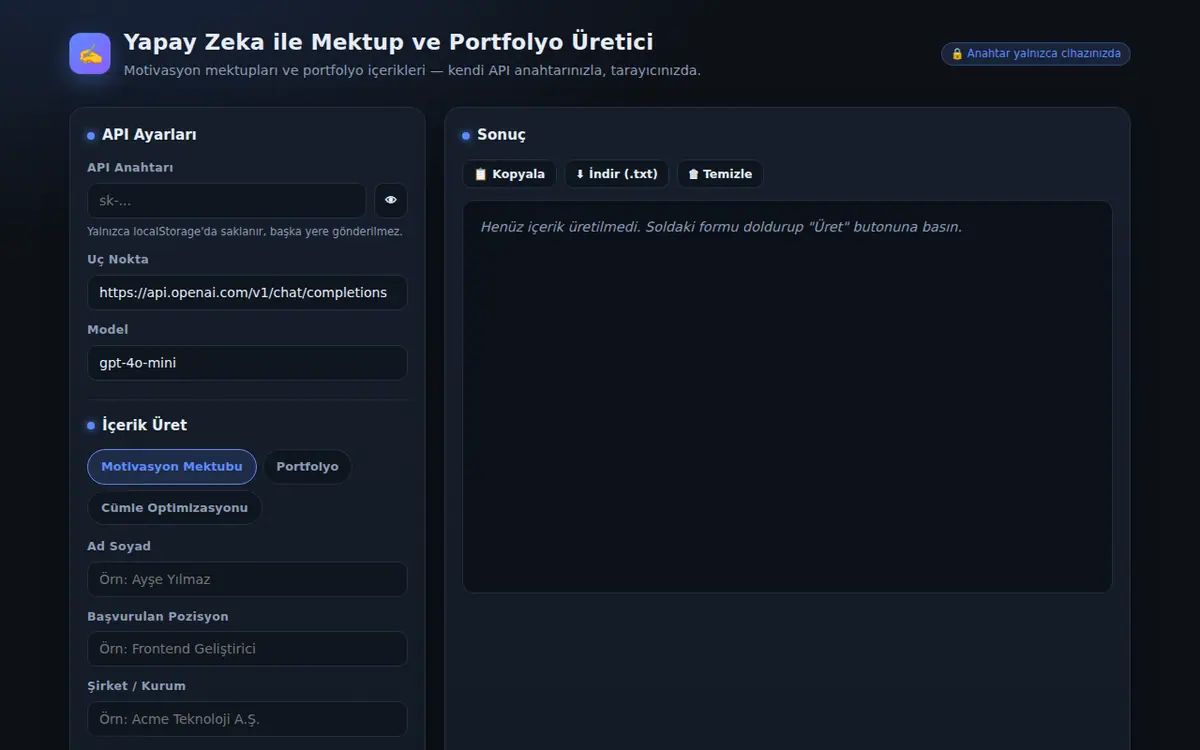This screenshot has width=1200, height=750.
Task: Click the 'Anahtar yalnızca cihazınızda' badge
Action: click(1036, 54)
